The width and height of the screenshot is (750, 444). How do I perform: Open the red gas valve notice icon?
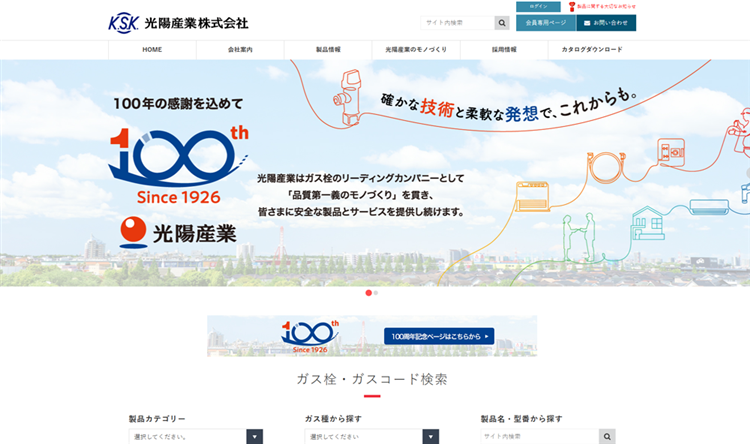pos(572,7)
